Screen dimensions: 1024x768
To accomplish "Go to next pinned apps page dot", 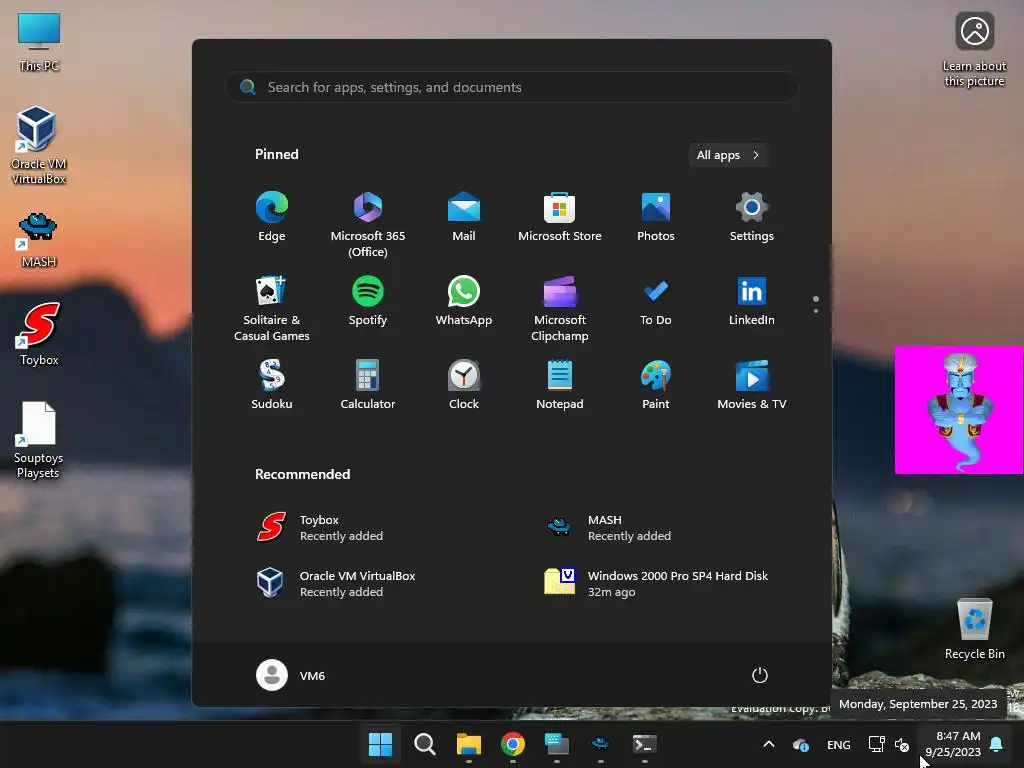I will (x=816, y=311).
